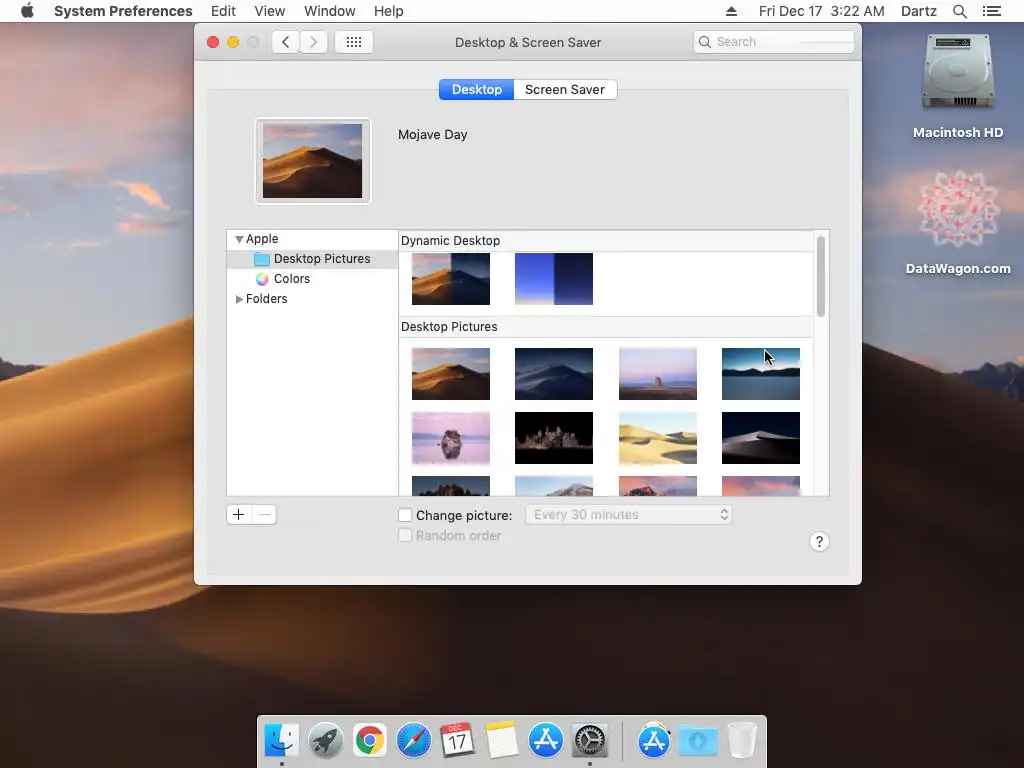The height and width of the screenshot is (768, 1024).
Task: Open Downloads folder in the Dock
Action: click(698, 741)
